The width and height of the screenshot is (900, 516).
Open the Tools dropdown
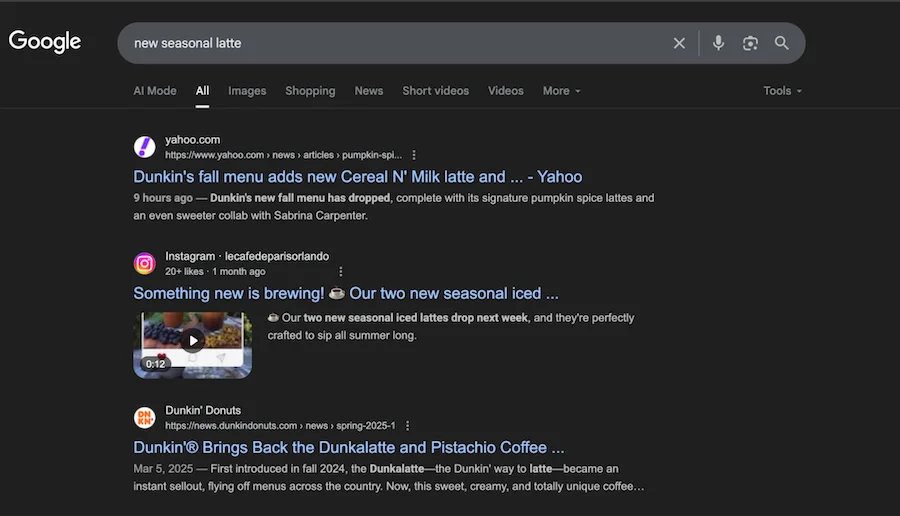click(x=782, y=91)
